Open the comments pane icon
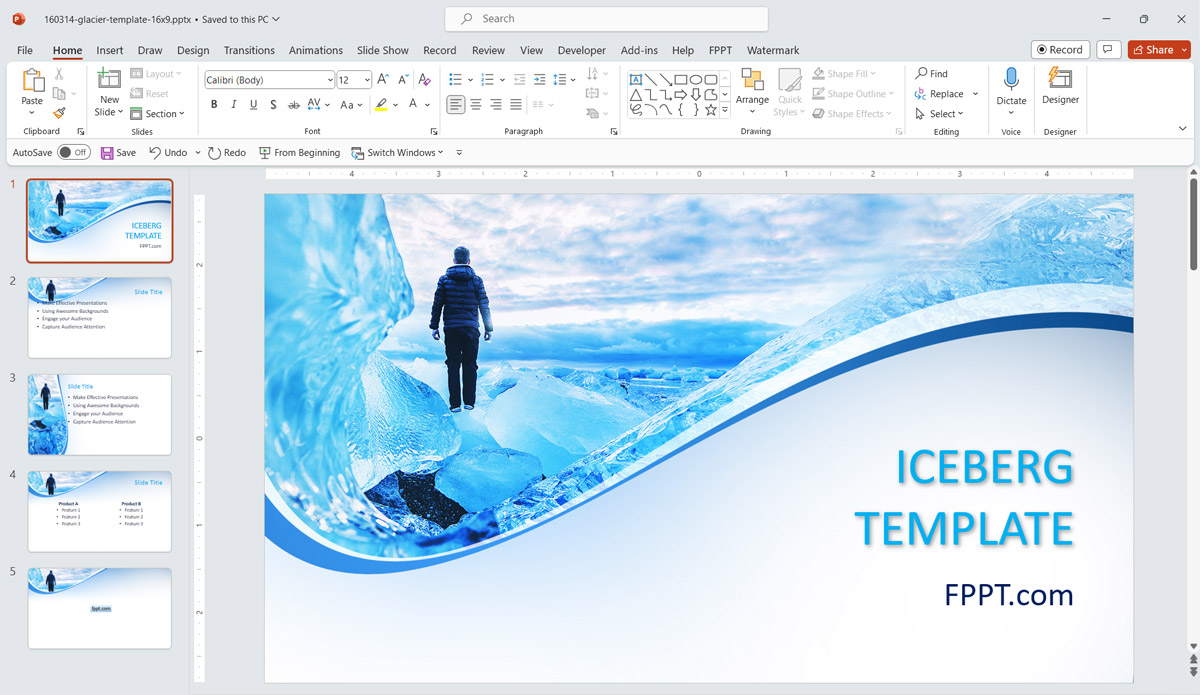1200x695 pixels. 1108,49
